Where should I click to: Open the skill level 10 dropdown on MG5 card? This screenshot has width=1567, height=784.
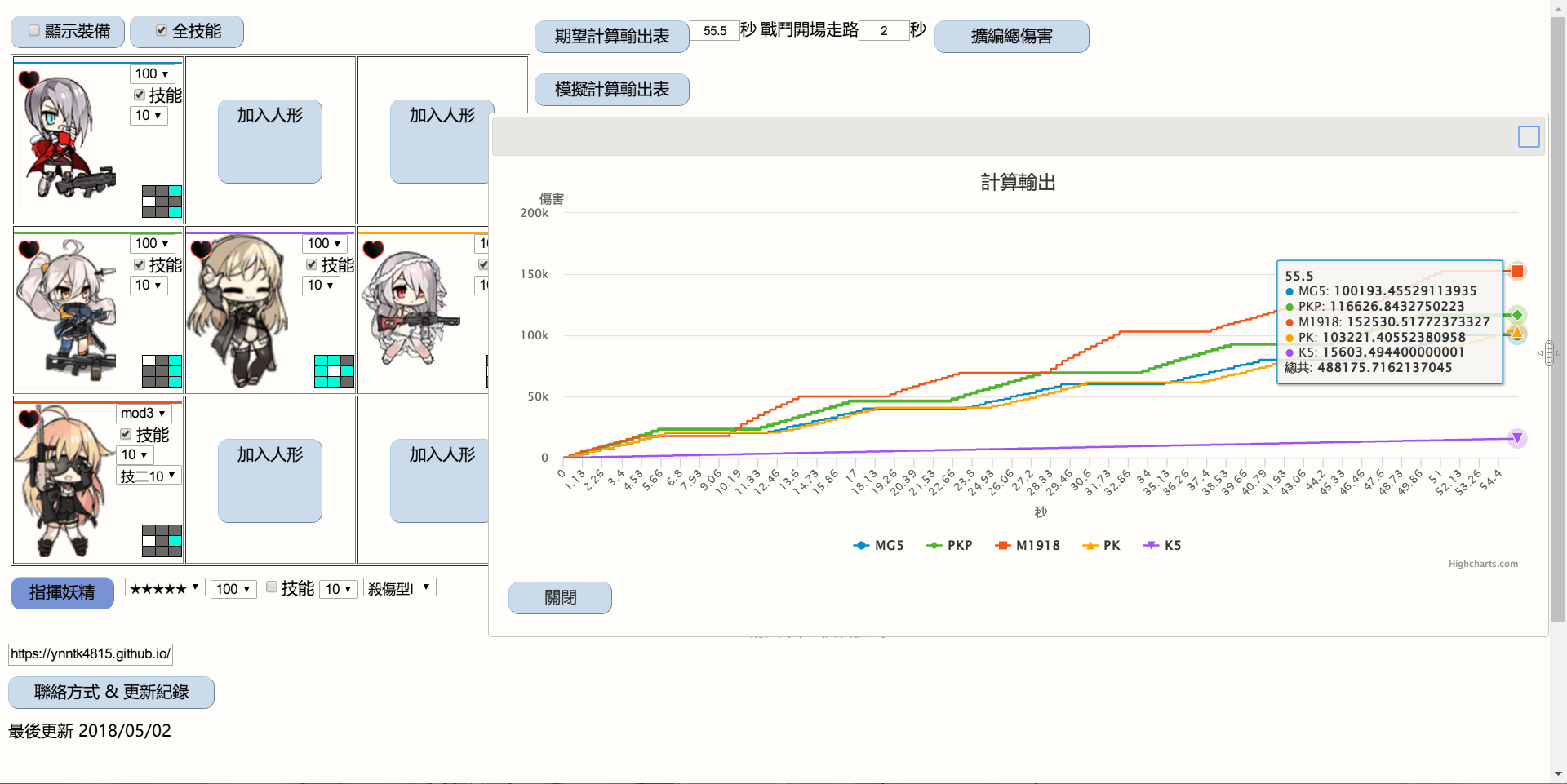click(149, 115)
